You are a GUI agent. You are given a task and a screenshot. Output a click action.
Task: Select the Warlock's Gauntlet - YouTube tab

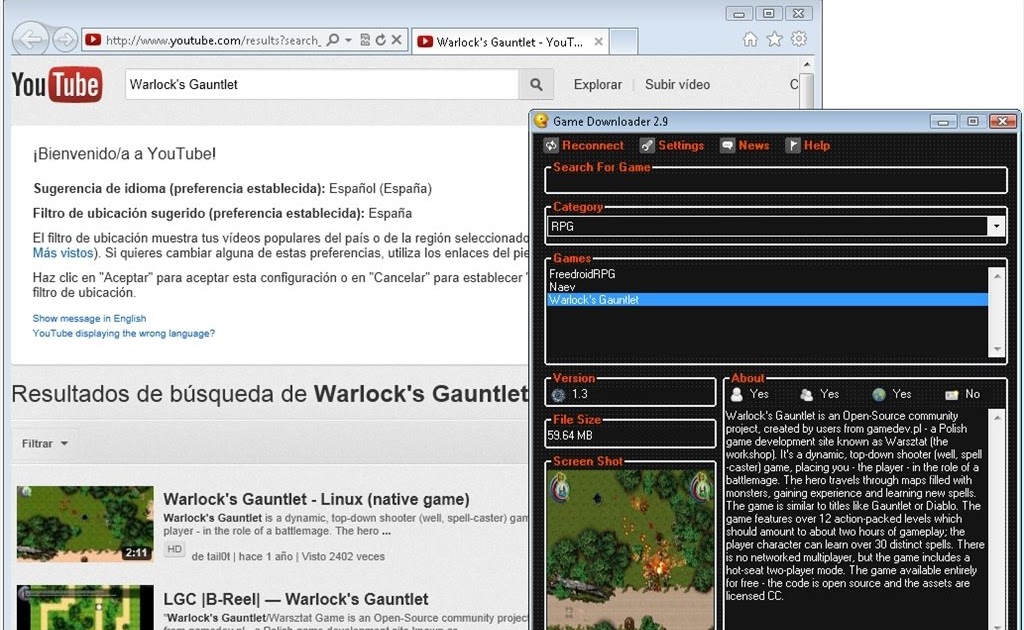pyautogui.click(x=510, y=42)
